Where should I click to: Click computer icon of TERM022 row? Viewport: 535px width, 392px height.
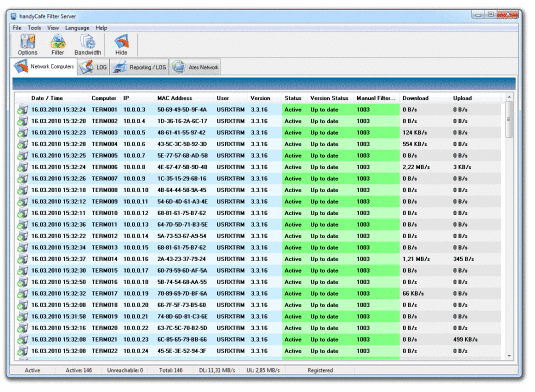pos(23,351)
